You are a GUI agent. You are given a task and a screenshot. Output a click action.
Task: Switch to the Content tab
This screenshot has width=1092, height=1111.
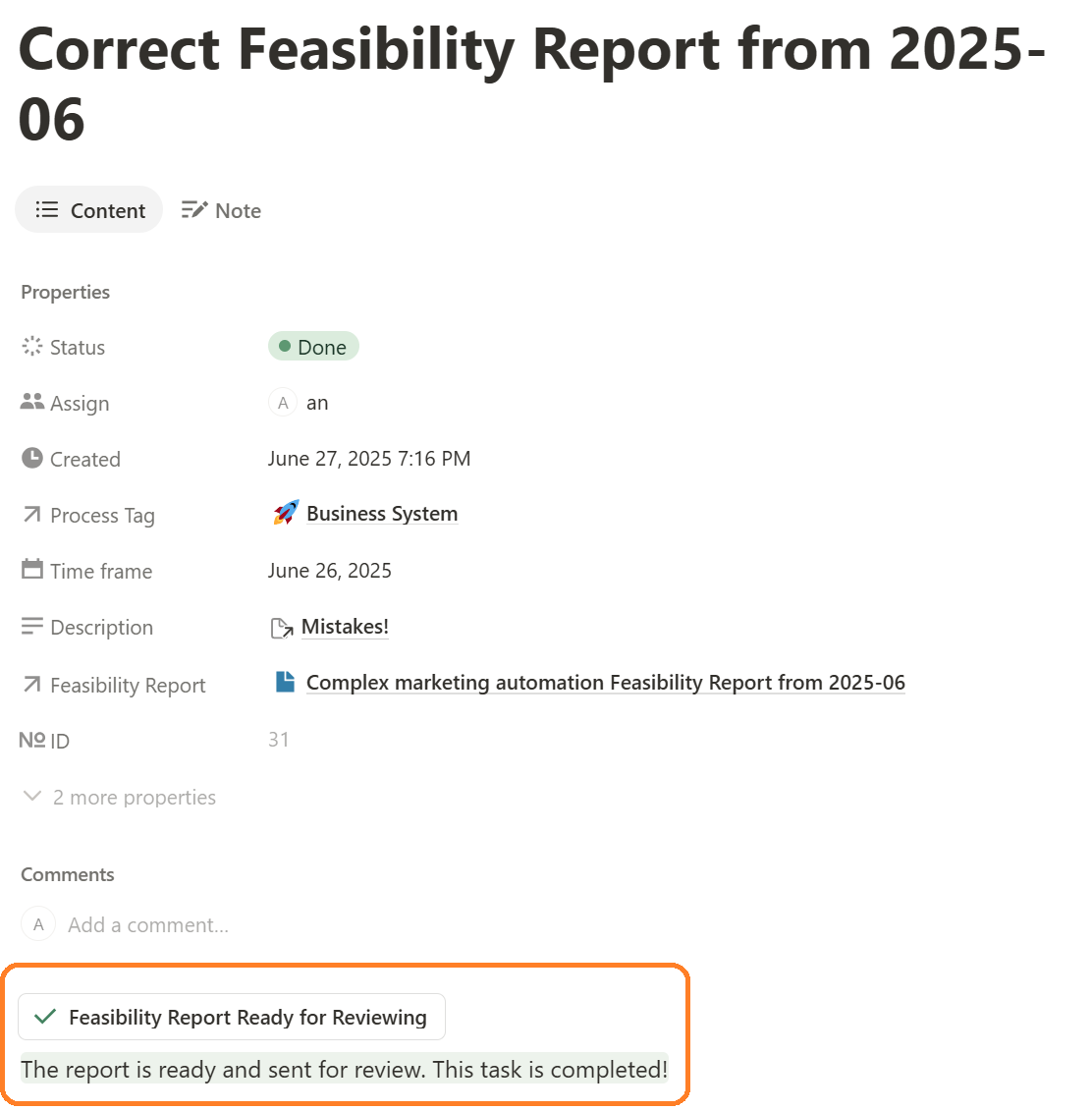tap(89, 210)
